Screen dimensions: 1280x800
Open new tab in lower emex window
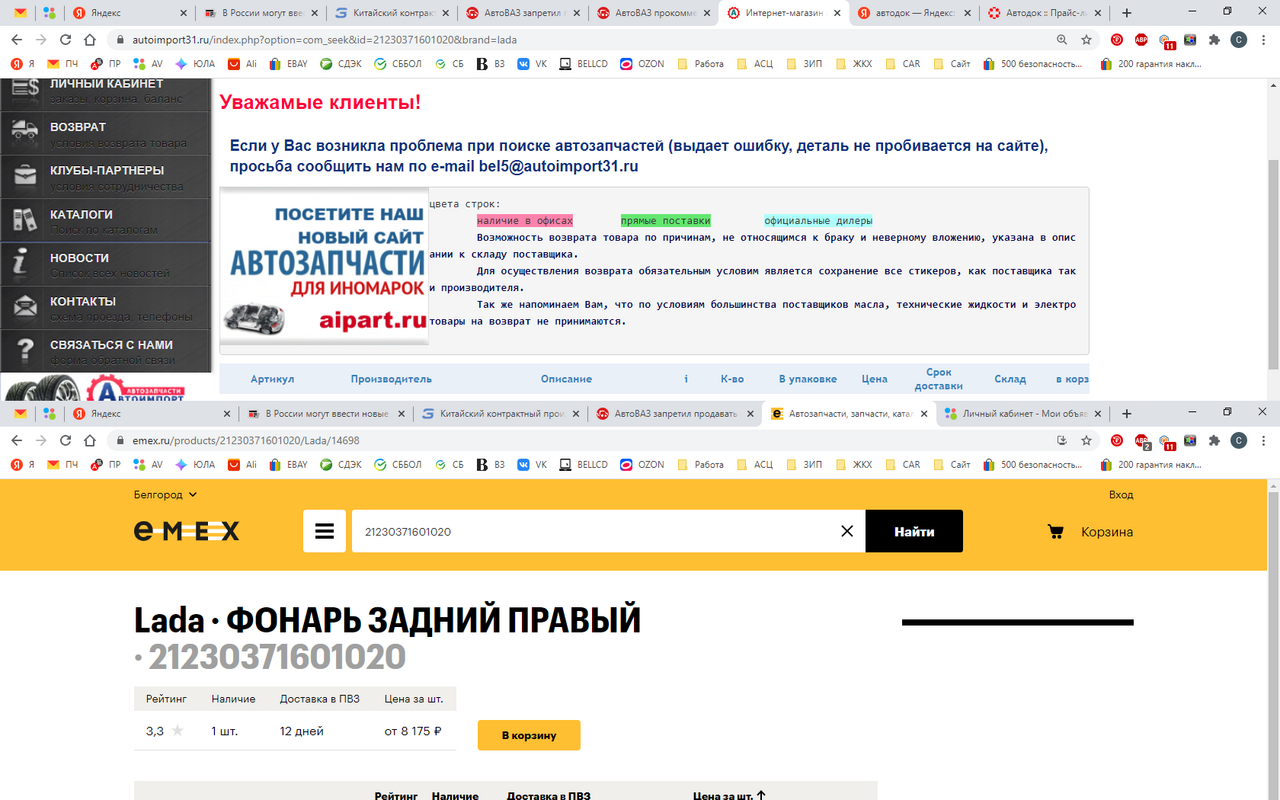pos(1127,413)
